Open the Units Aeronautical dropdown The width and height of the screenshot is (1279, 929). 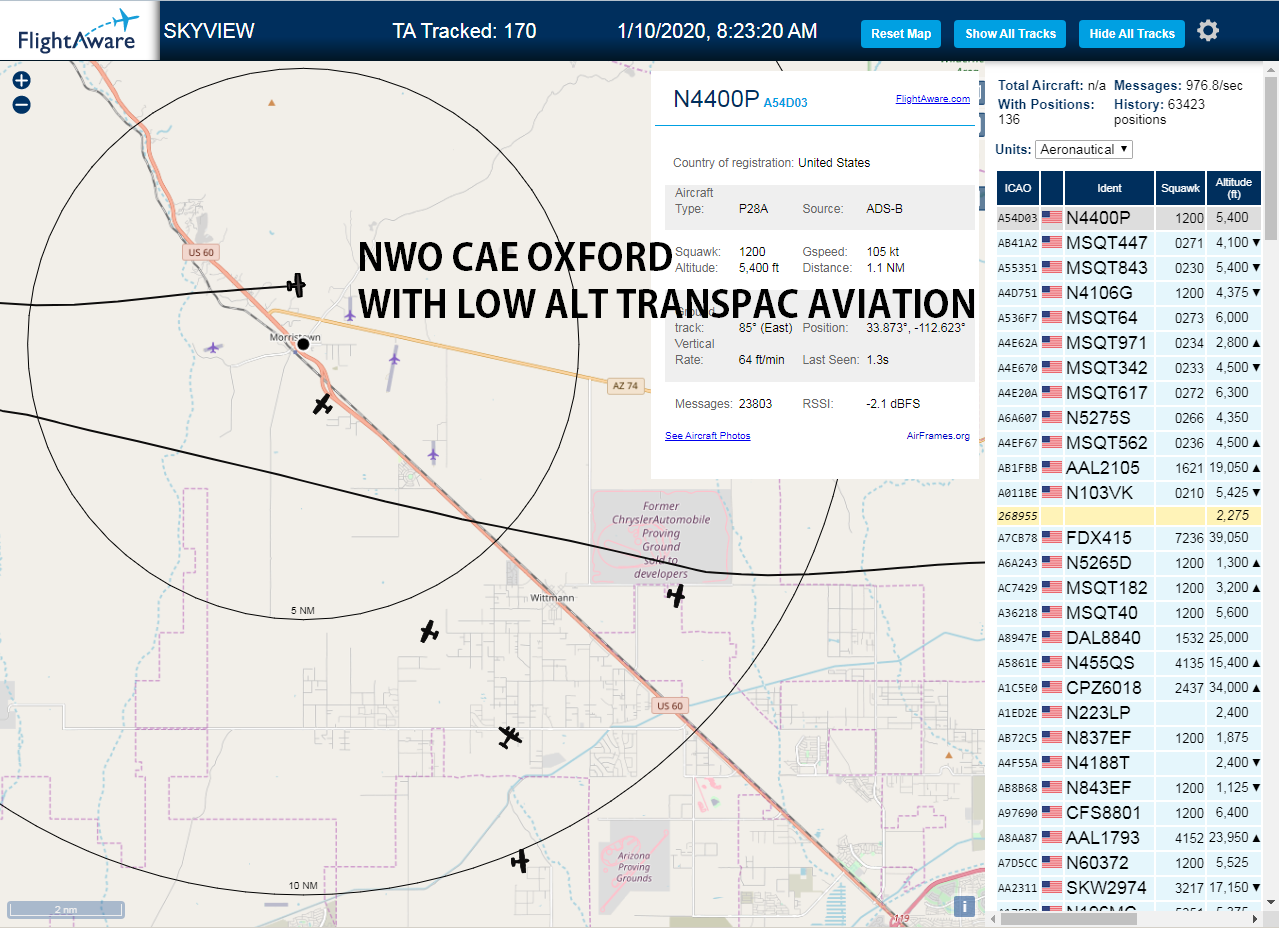[x=1084, y=149]
